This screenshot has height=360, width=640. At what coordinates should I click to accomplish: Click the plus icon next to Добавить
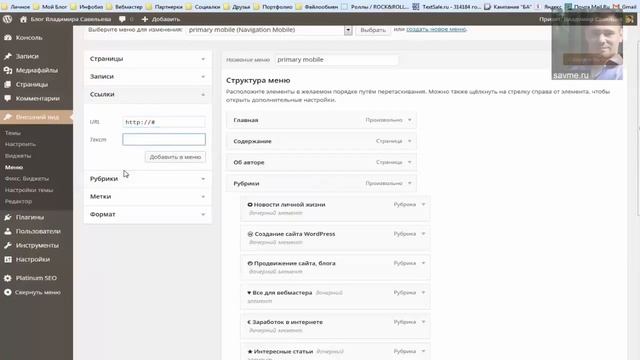point(144,19)
